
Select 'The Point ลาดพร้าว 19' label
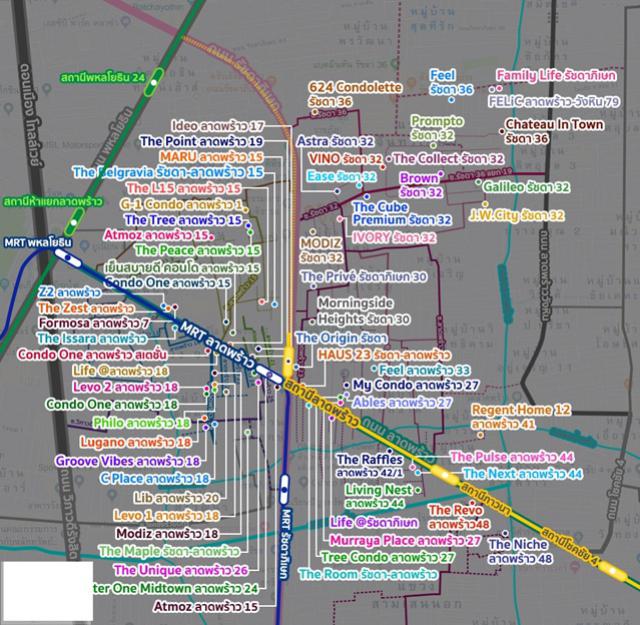(x=202, y=141)
